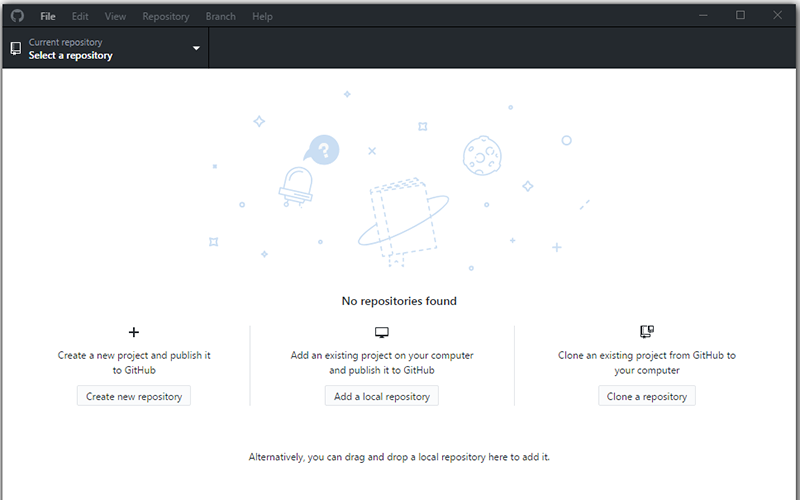This screenshot has width=800, height=500.
Task: Click the Create new repository button
Action: tap(134, 396)
